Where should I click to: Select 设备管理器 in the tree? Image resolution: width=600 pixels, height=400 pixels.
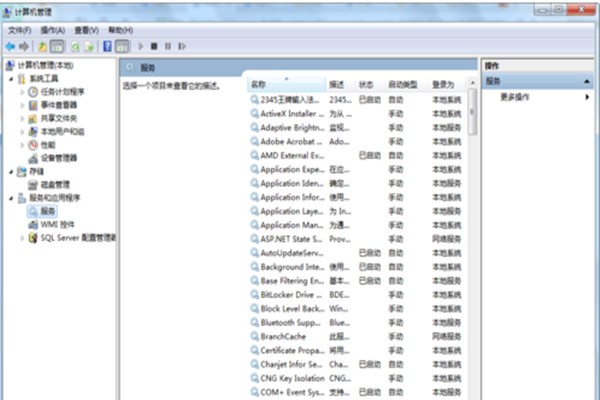[x=59, y=158]
